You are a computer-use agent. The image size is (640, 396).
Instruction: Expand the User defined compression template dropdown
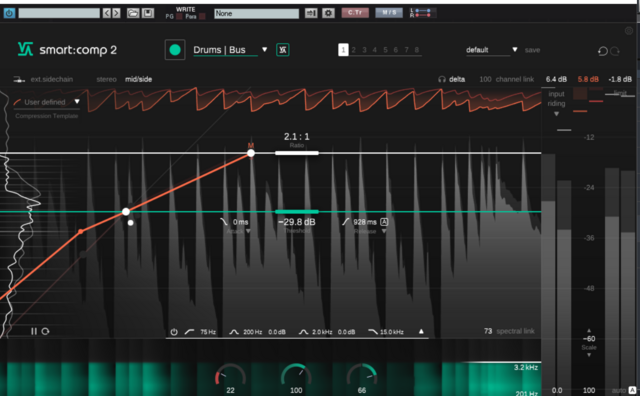tap(77, 102)
